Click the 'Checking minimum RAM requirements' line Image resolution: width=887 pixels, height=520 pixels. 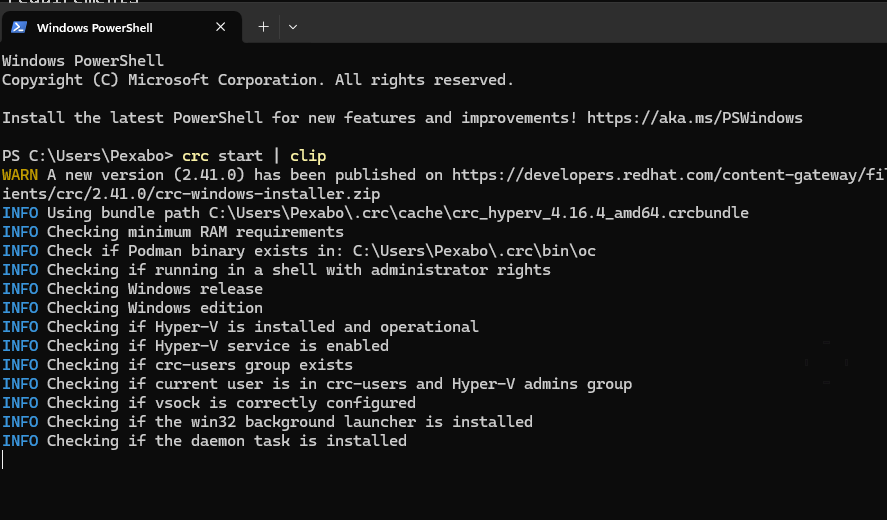[173, 232]
